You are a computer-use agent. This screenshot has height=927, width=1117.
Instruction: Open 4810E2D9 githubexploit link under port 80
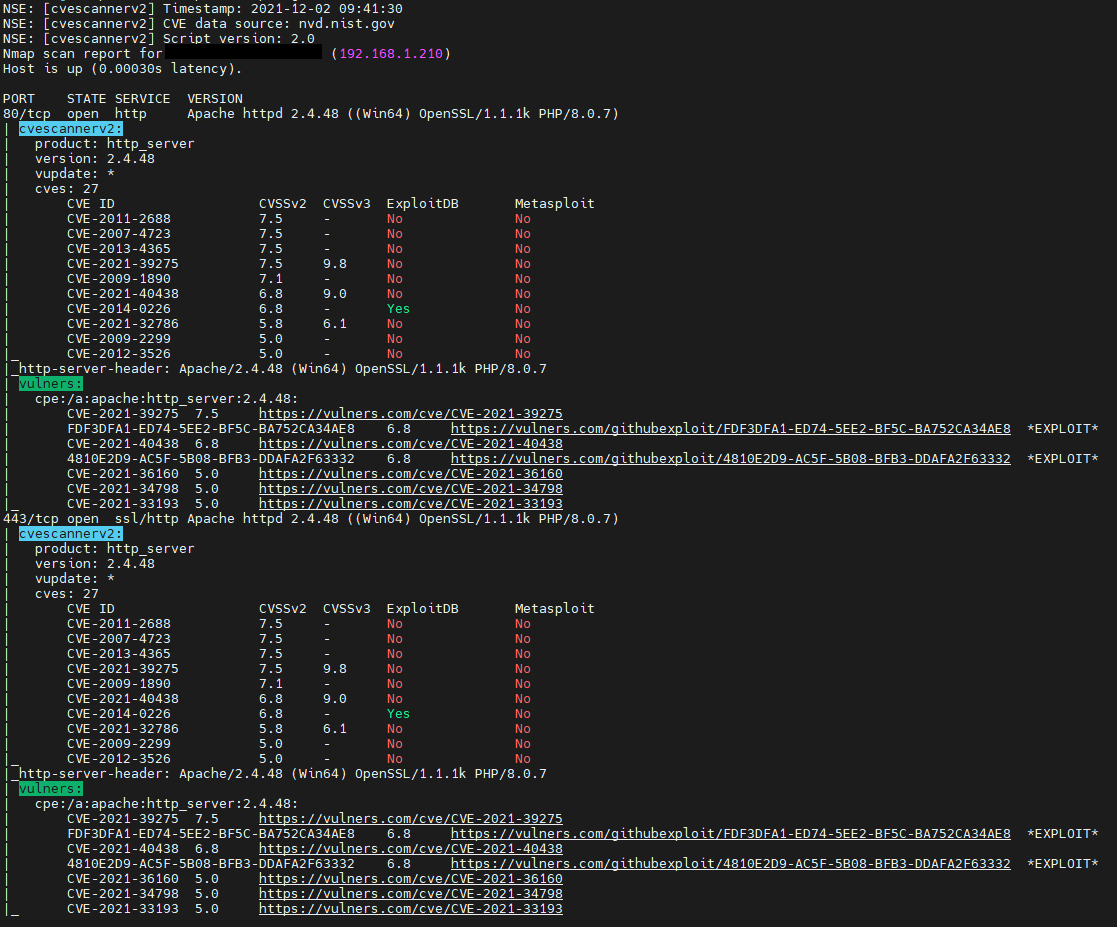click(730, 459)
